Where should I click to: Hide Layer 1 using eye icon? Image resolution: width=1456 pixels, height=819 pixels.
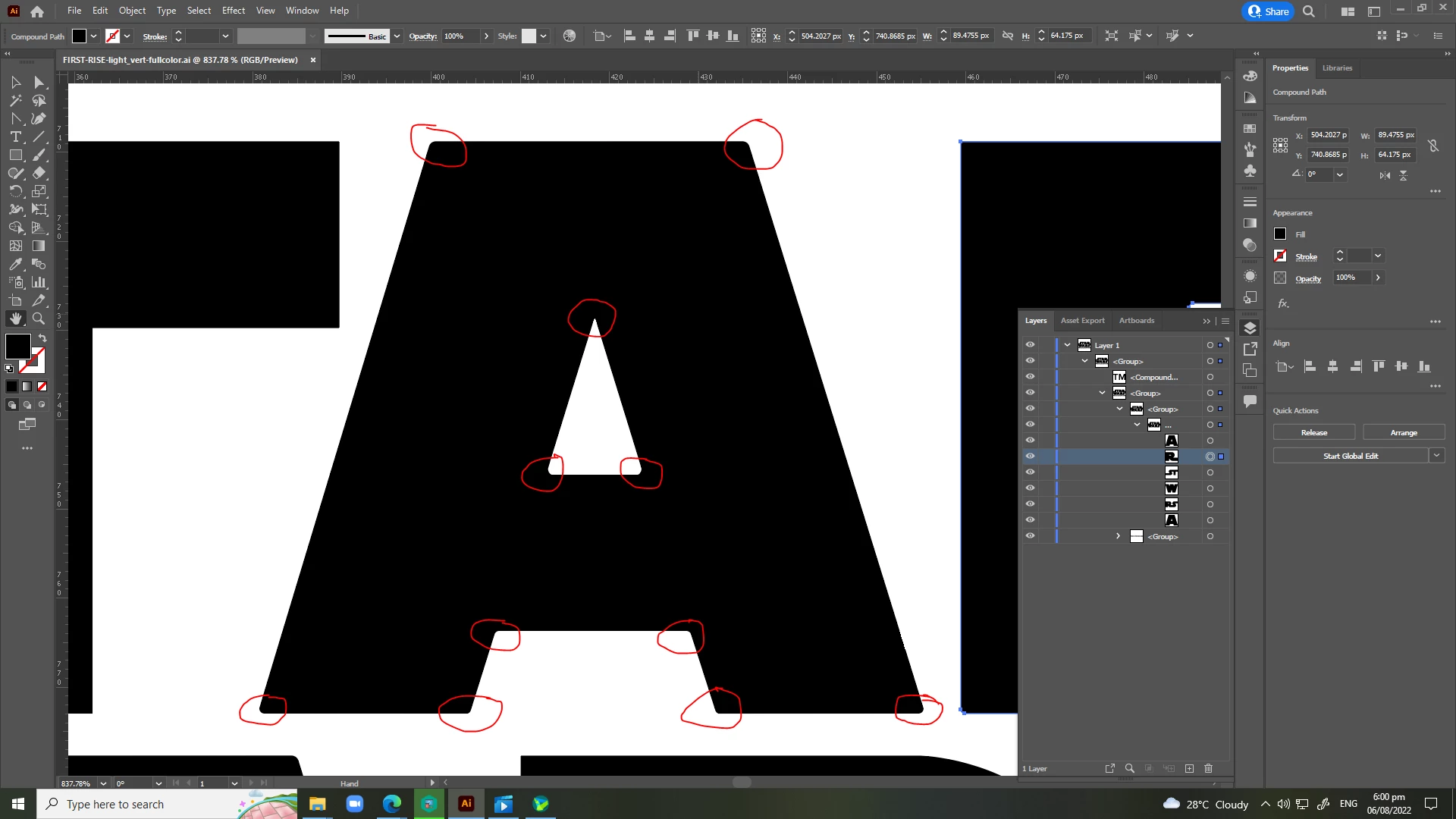(x=1030, y=345)
